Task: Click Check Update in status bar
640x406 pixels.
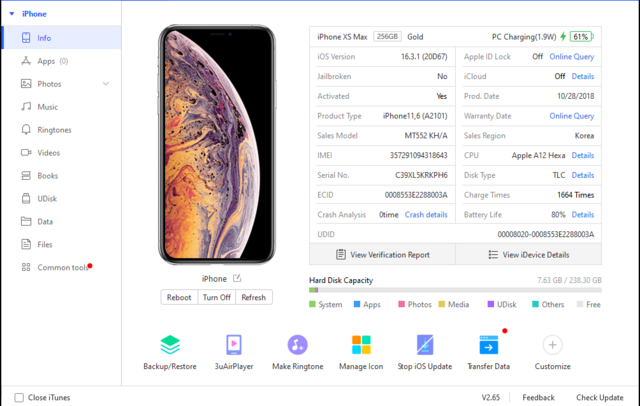Action: [599, 397]
